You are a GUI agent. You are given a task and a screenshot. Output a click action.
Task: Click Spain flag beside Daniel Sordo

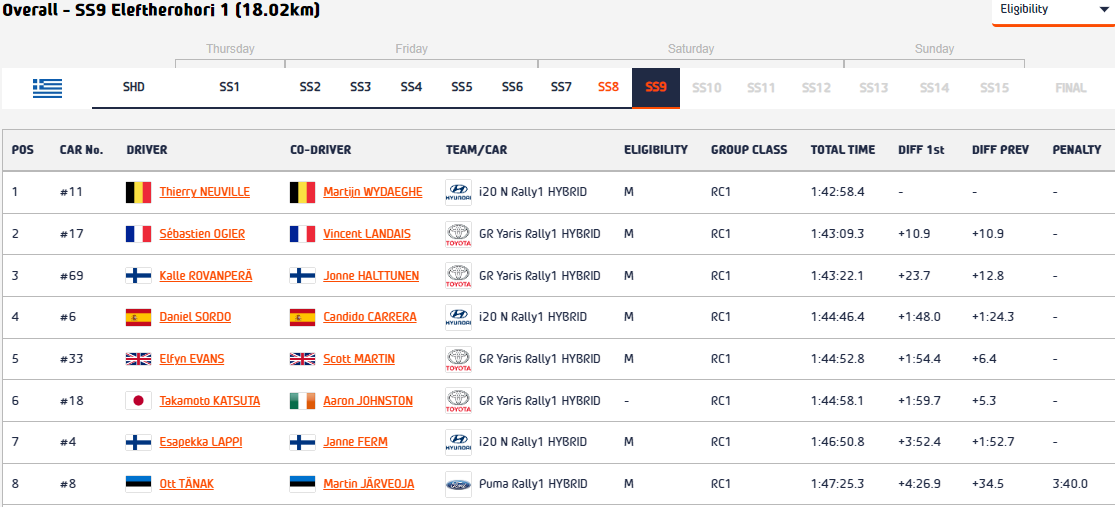[138, 317]
